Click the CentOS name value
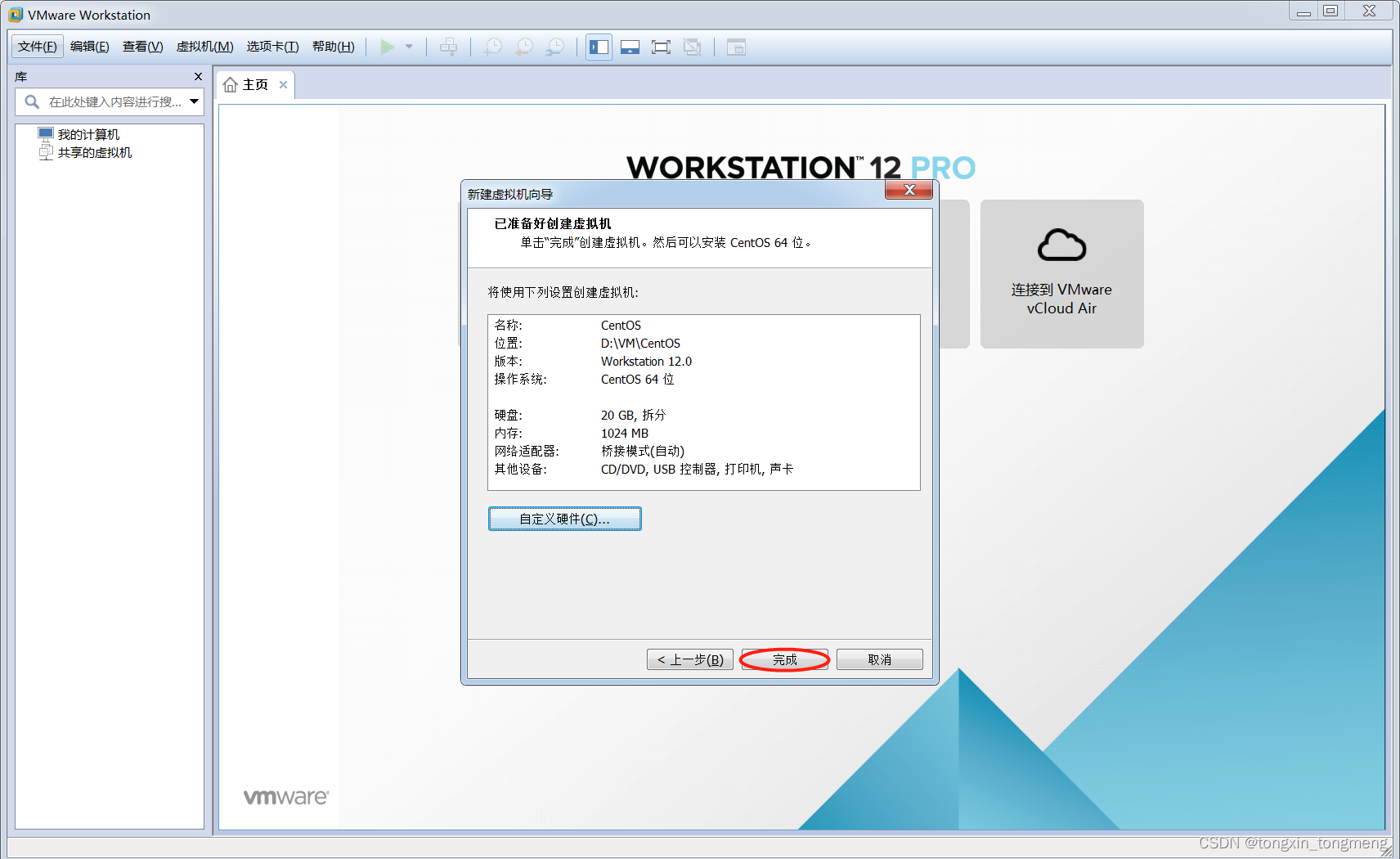This screenshot has width=1400, height=859. click(621, 326)
